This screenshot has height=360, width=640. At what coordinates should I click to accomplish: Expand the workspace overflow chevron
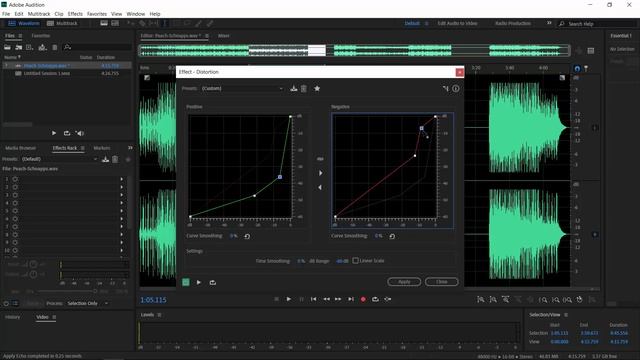click(x=549, y=23)
